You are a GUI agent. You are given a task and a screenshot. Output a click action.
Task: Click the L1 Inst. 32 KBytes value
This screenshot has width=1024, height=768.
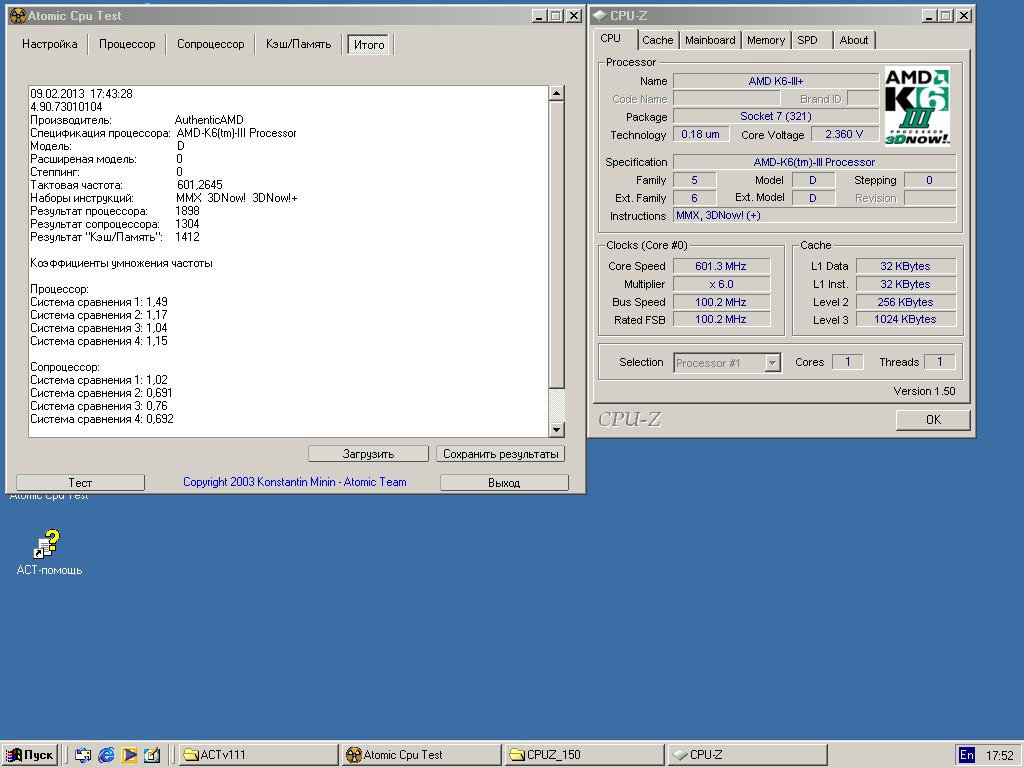pos(905,284)
